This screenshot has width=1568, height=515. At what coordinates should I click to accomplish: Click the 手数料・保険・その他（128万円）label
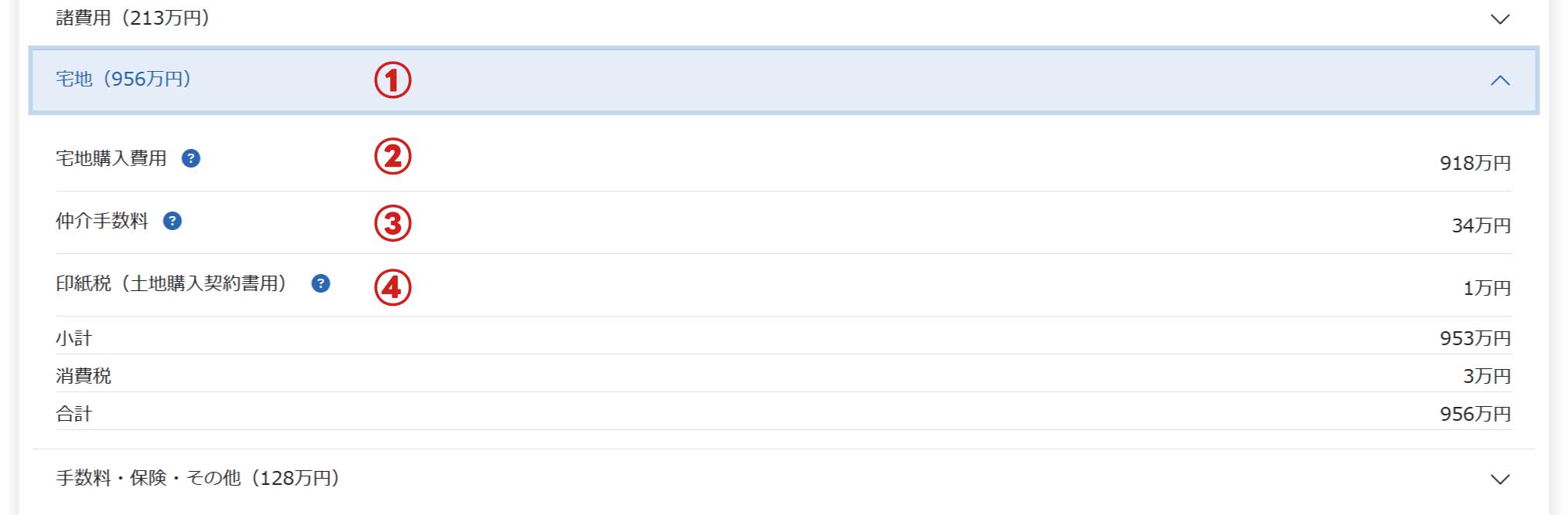[198, 478]
